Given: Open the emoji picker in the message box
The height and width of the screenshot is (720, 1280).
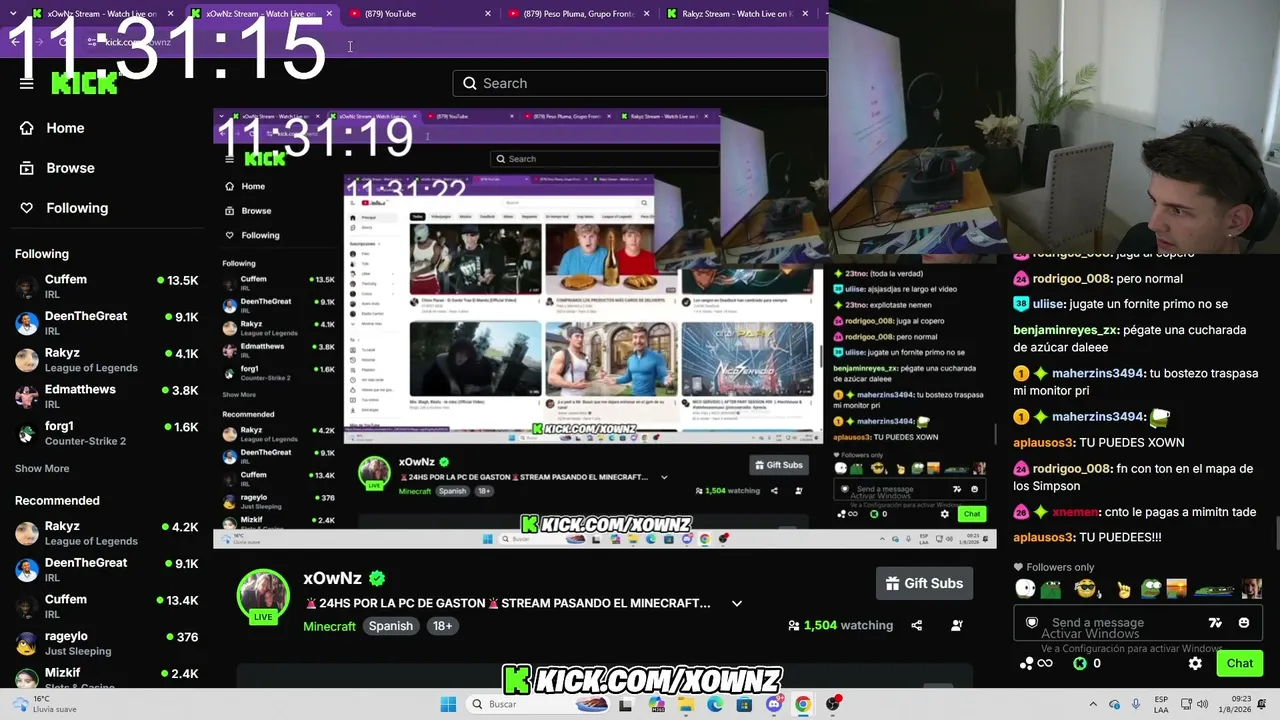Looking at the screenshot, I should coord(1244,622).
